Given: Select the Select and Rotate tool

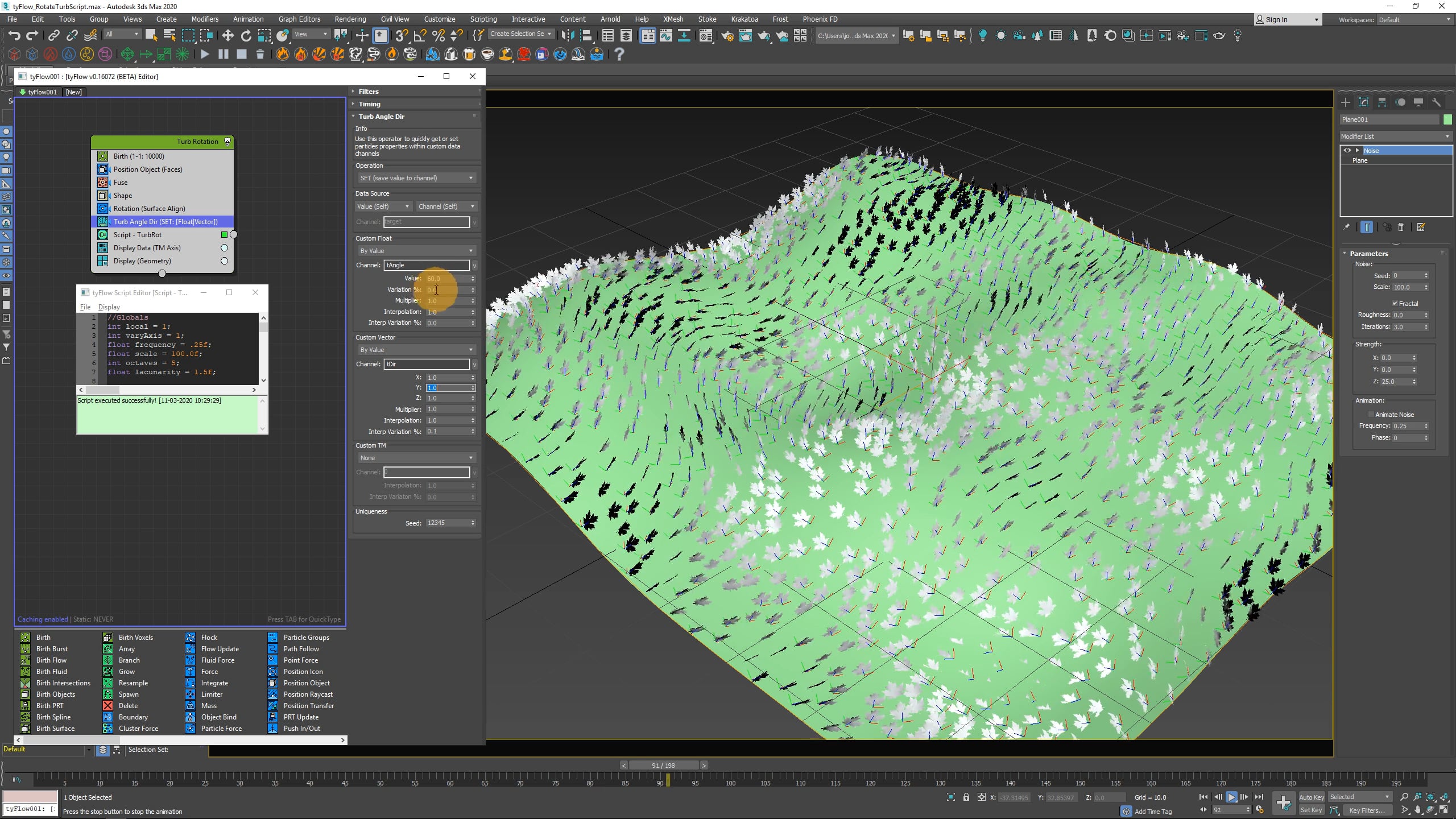Looking at the screenshot, I should click(246, 35).
